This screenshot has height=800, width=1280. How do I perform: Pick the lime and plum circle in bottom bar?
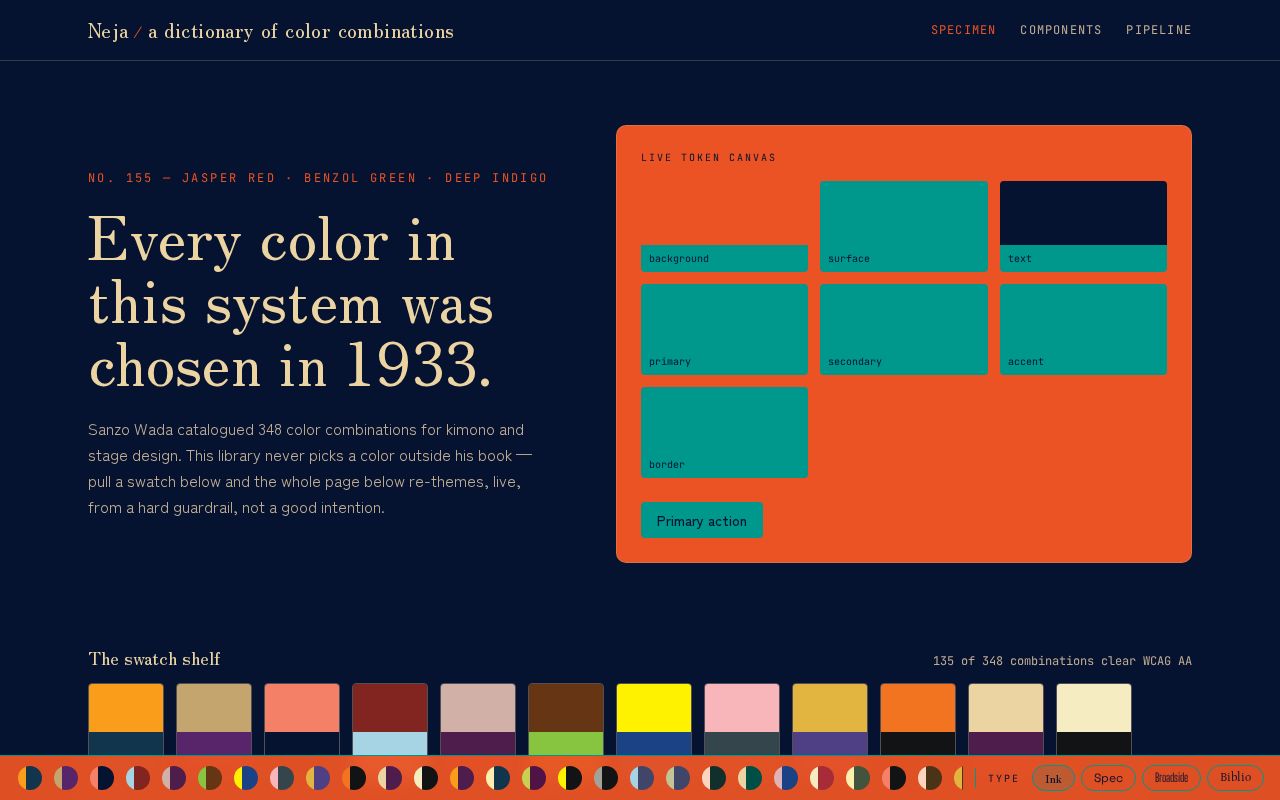tap(534, 778)
